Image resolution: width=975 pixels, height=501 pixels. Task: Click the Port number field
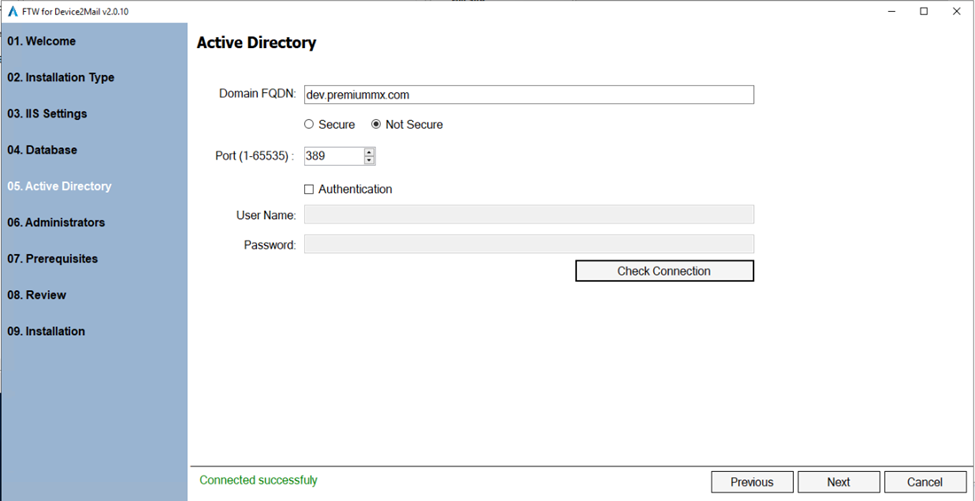pyautogui.click(x=333, y=156)
